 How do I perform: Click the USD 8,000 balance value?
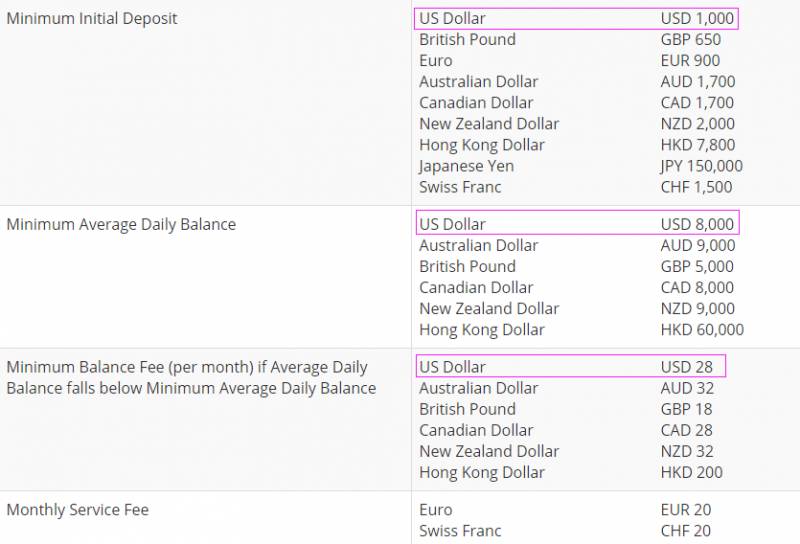click(x=697, y=224)
